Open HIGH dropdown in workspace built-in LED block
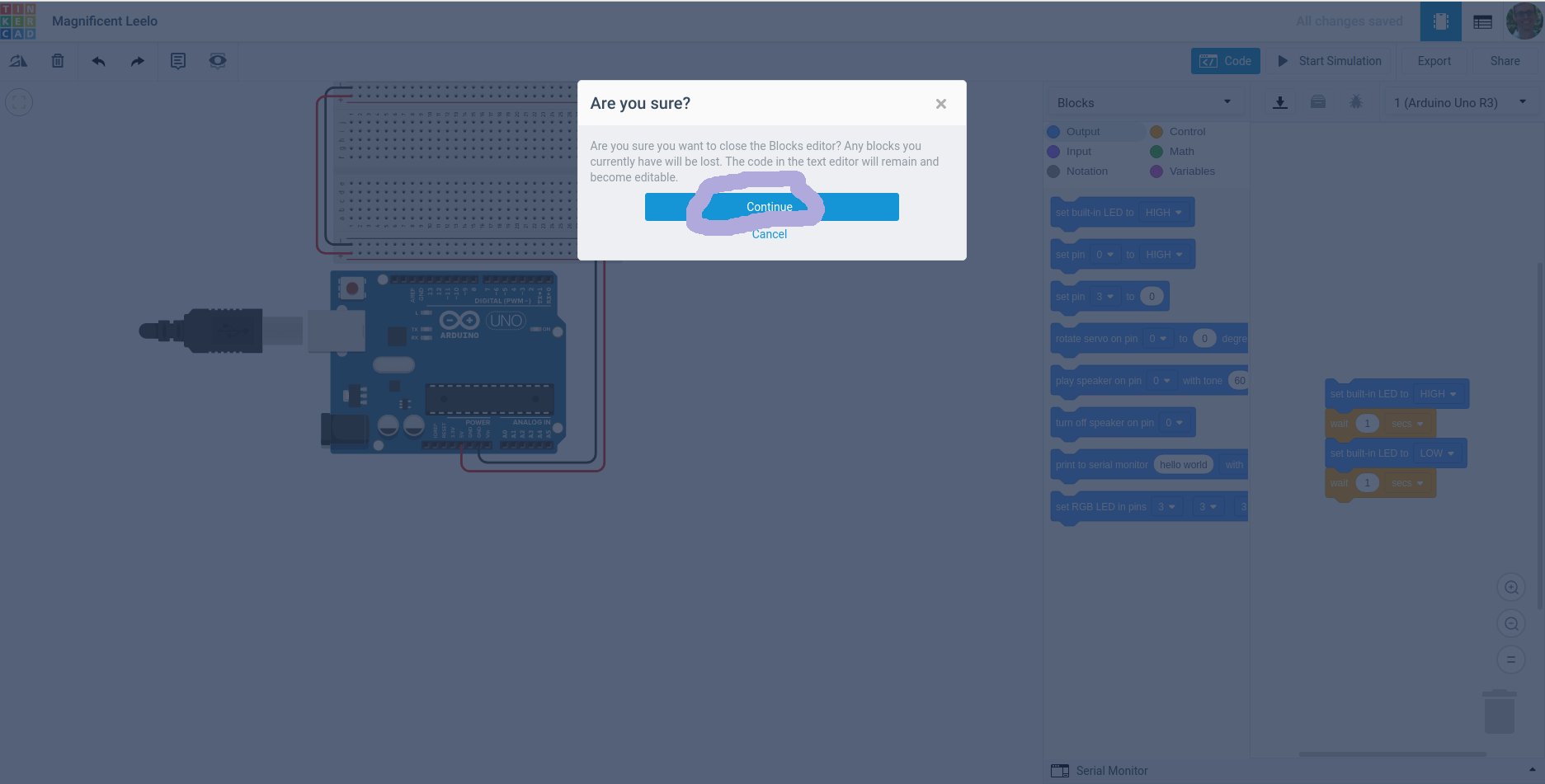Image resolution: width=1545 pixels, height=784 pixels. tap(1438, 394)
